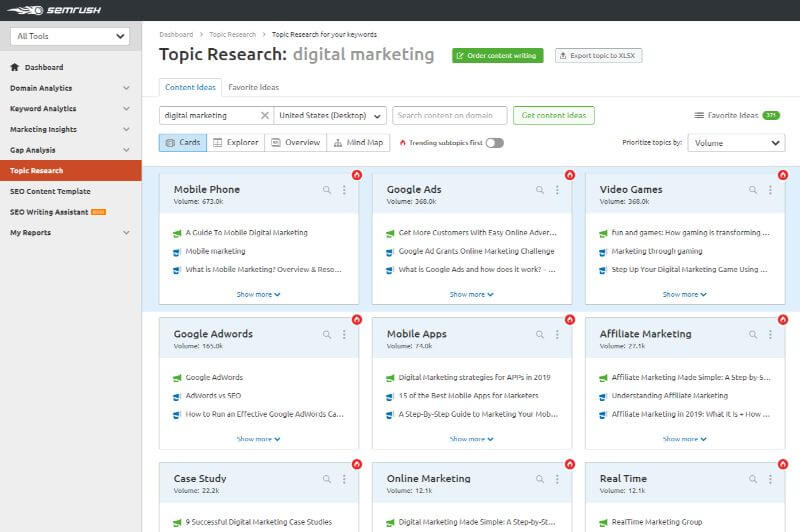800x532 pixels.
Task: Switch to Favorite Ideas tab
Action: coord(254,87)
